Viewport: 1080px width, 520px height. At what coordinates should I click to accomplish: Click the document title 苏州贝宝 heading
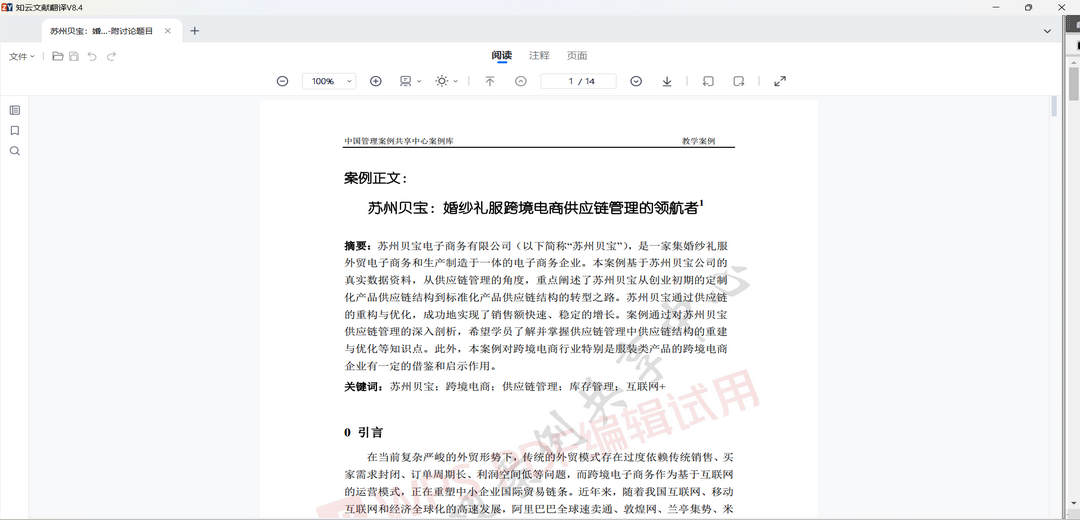coord(536,207)
